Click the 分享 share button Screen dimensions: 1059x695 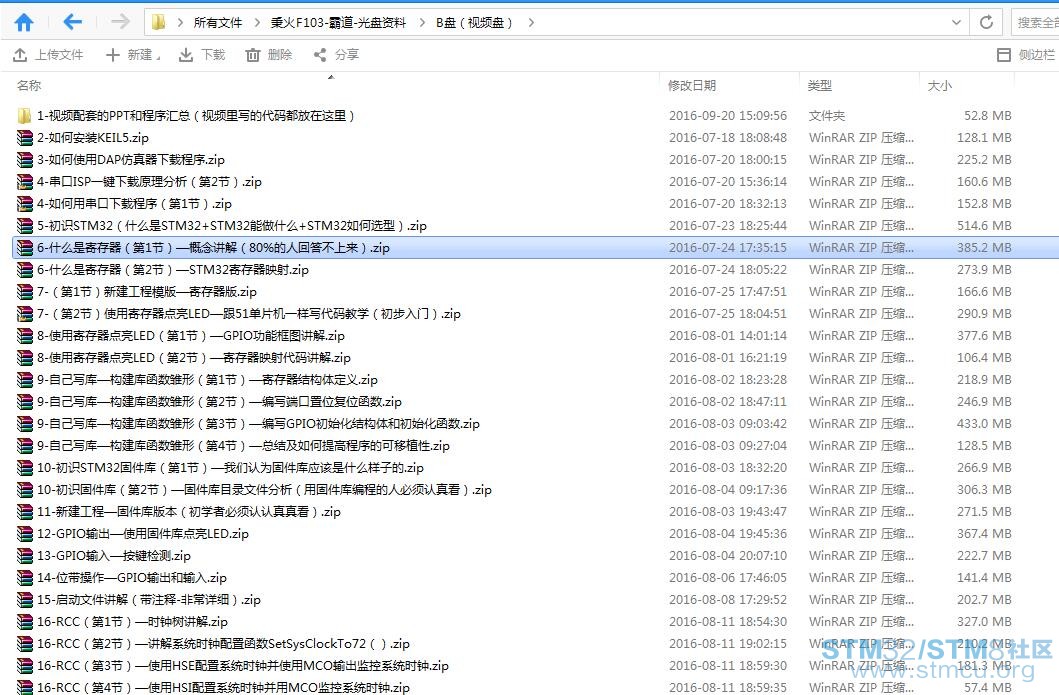point(336,55)
